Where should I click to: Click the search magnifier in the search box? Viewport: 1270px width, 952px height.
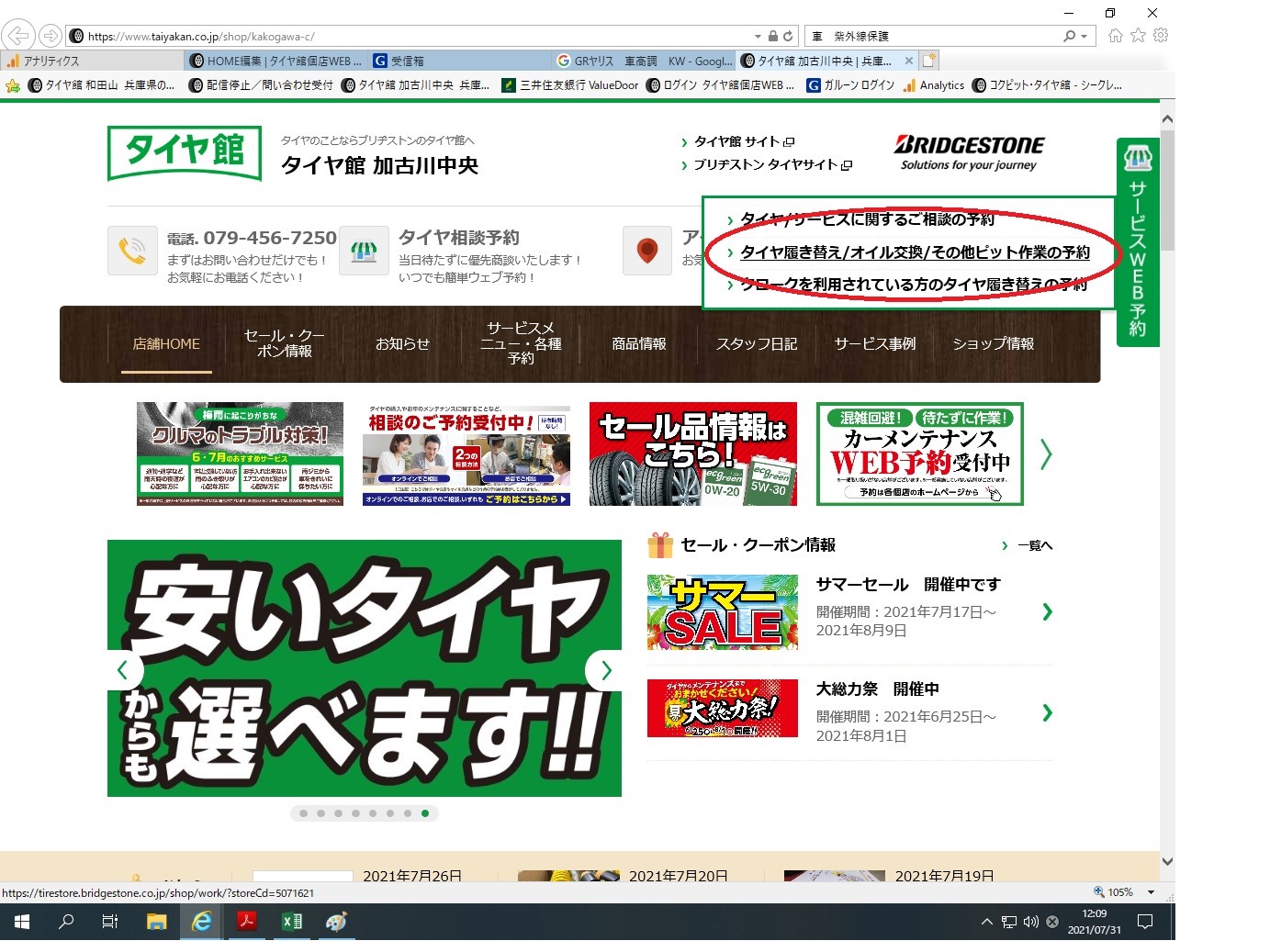(x=1069, y=36)
